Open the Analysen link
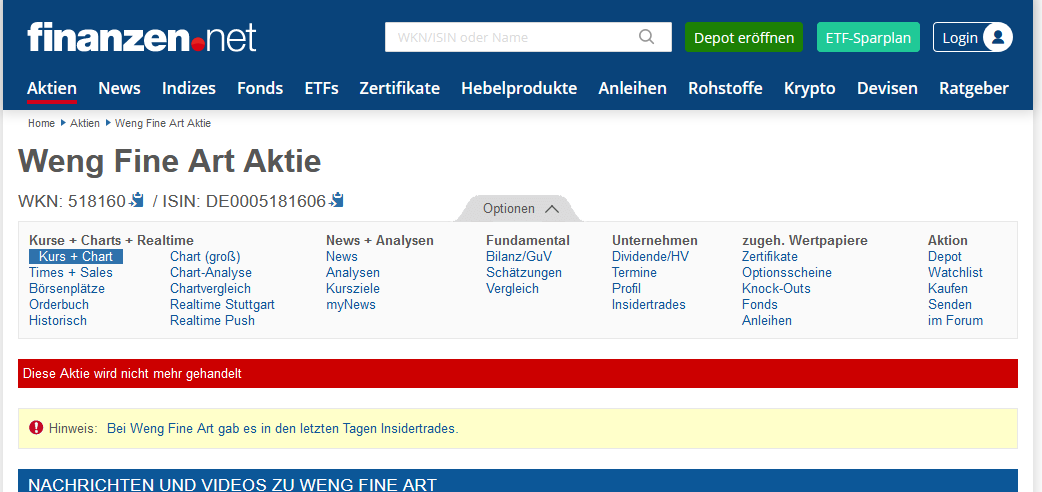Image resolution: width=1042 pixels, height=492 pixels. click(353, 273)
